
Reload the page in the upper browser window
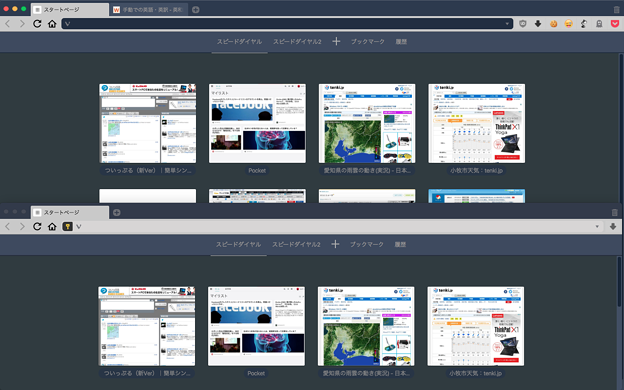click(x=37, y=24)
